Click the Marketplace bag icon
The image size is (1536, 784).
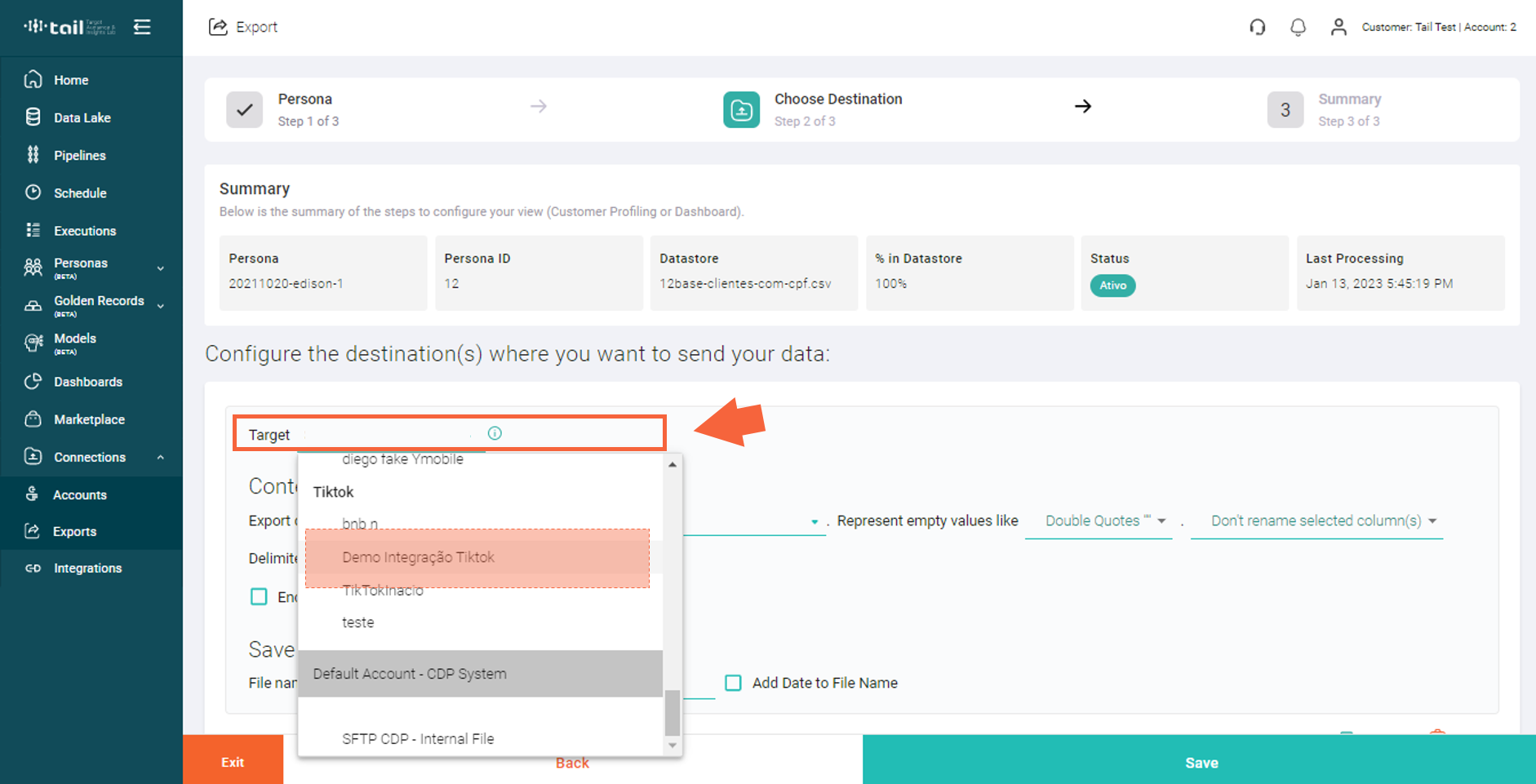coord(33,419)
